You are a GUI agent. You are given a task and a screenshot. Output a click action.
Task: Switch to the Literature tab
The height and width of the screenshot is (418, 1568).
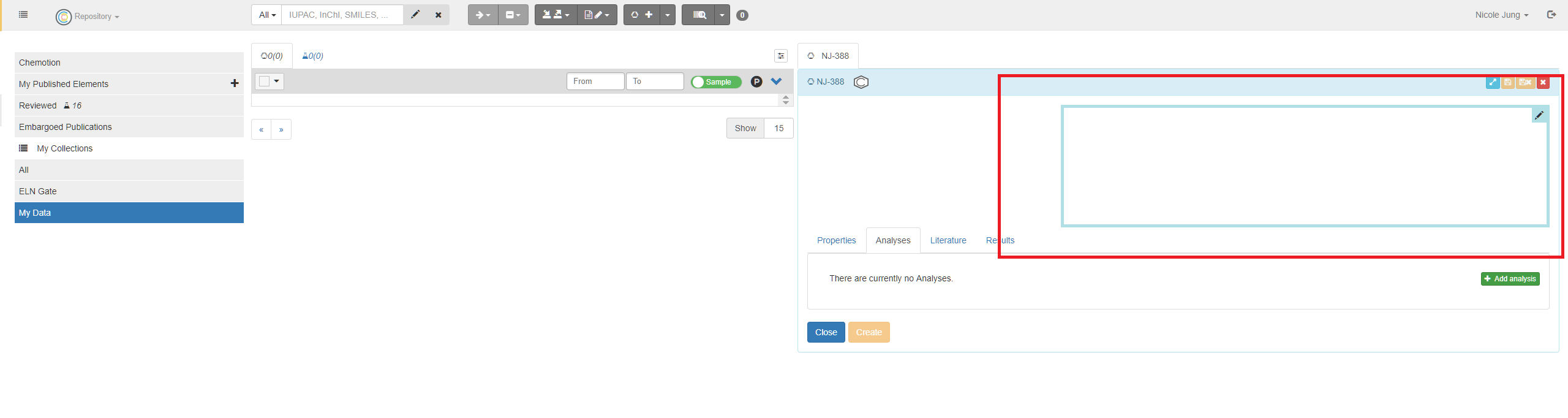pyautogui.click(x=948, y=240)
